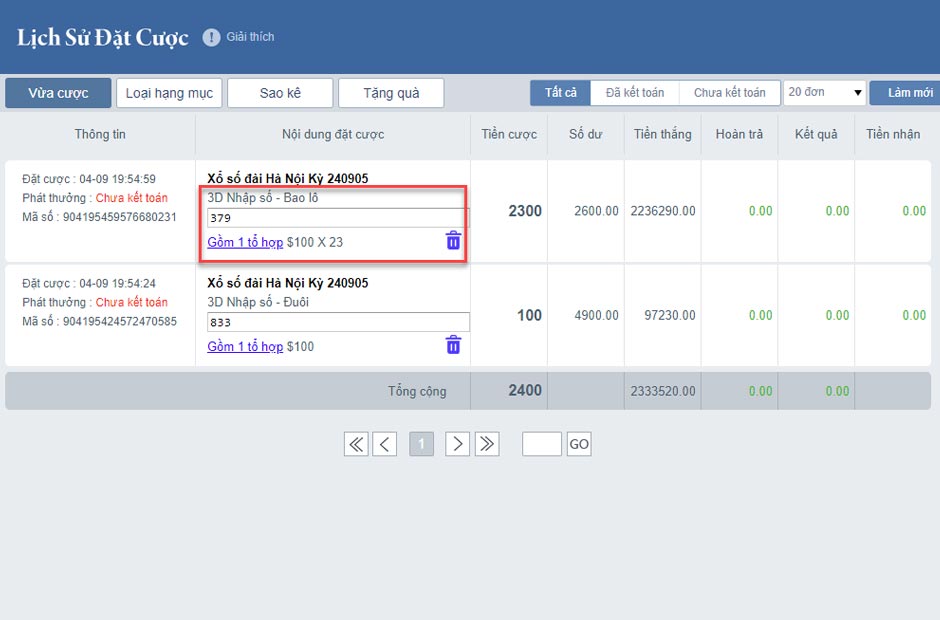Filter by Đã kết toán
The height and width of the screenshot is (620, 940).
635,93
